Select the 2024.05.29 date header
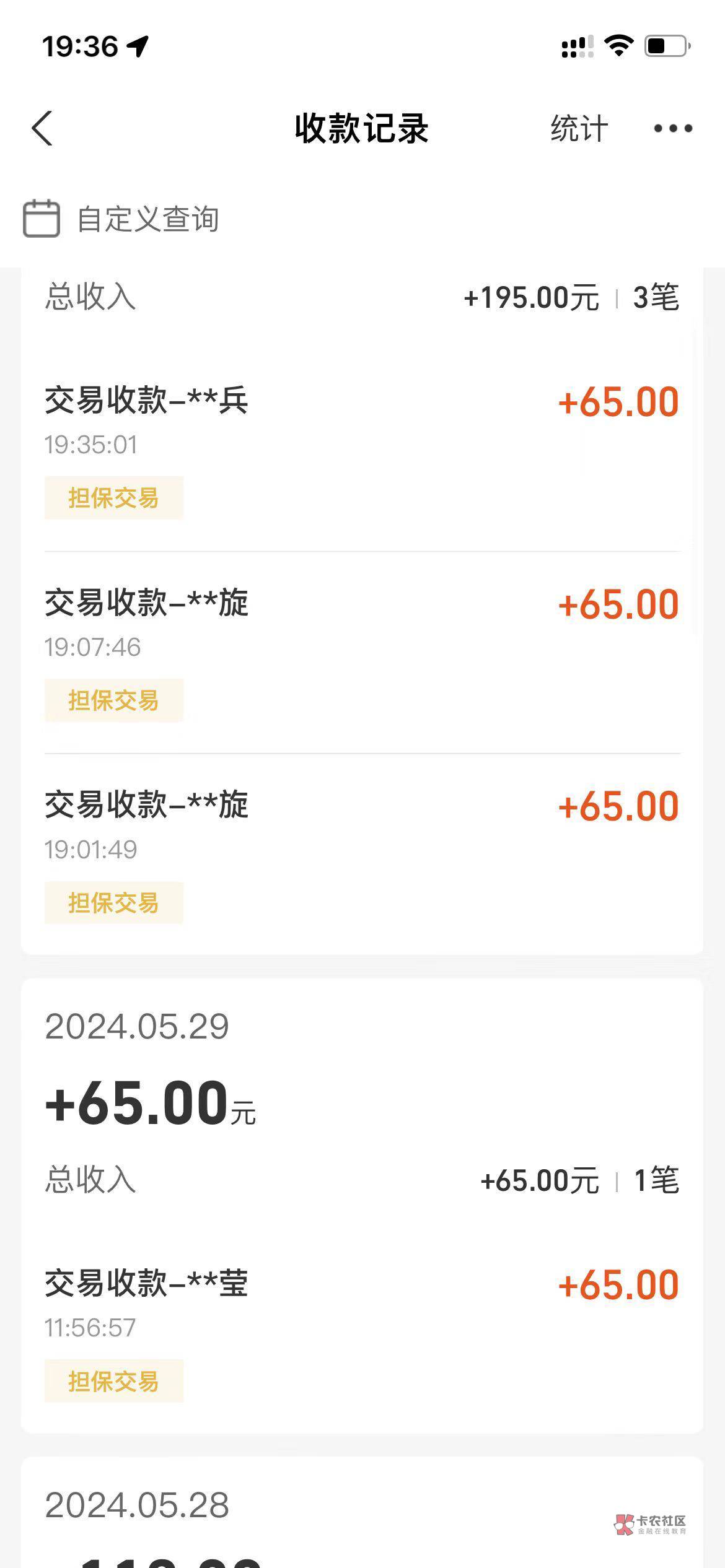This screenshot has width=725, height=1568. [137, 1027]
